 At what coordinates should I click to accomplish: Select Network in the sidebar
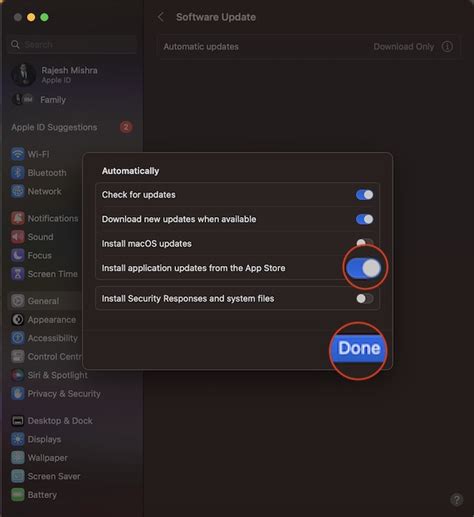44,191
